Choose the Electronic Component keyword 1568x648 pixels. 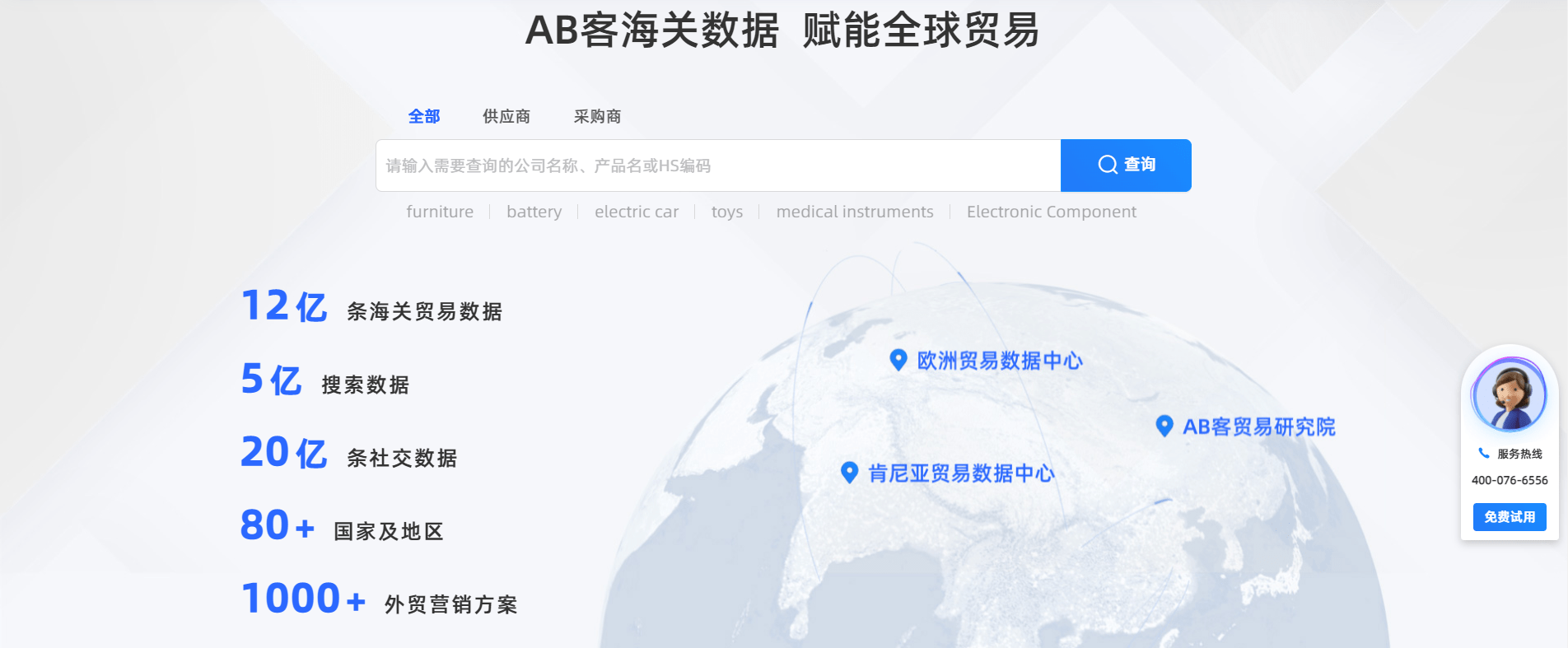[x=1052, y=212]
